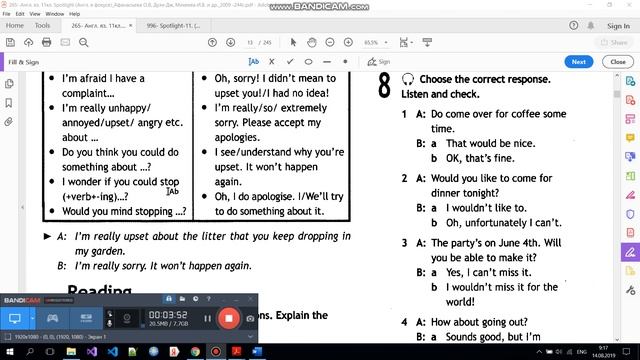Close the Fill & Sign toolbar

[618, 62]
